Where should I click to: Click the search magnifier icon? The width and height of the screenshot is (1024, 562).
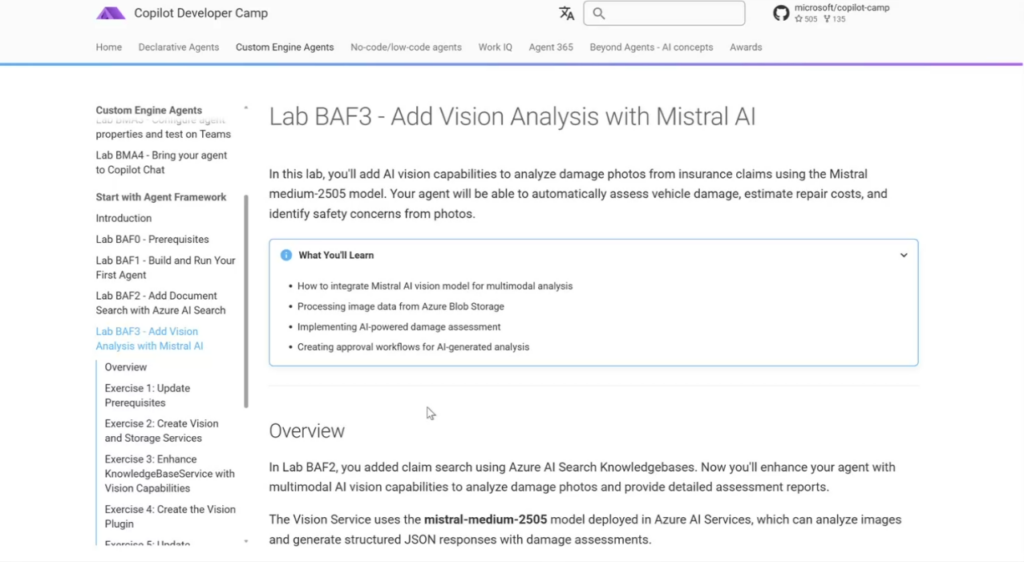[599, 13]
